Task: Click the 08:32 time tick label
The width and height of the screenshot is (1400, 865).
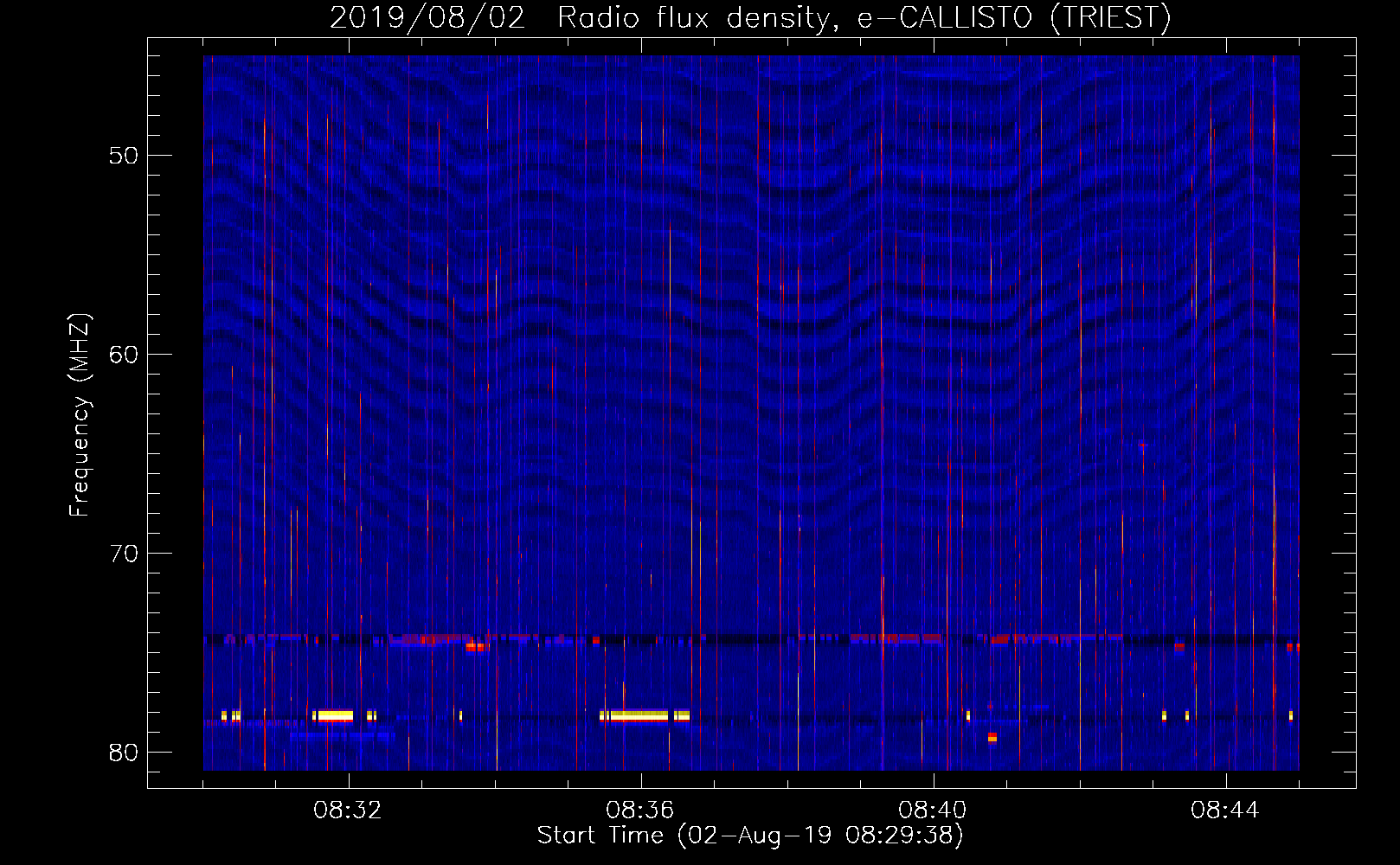Action: pos(348,811)
